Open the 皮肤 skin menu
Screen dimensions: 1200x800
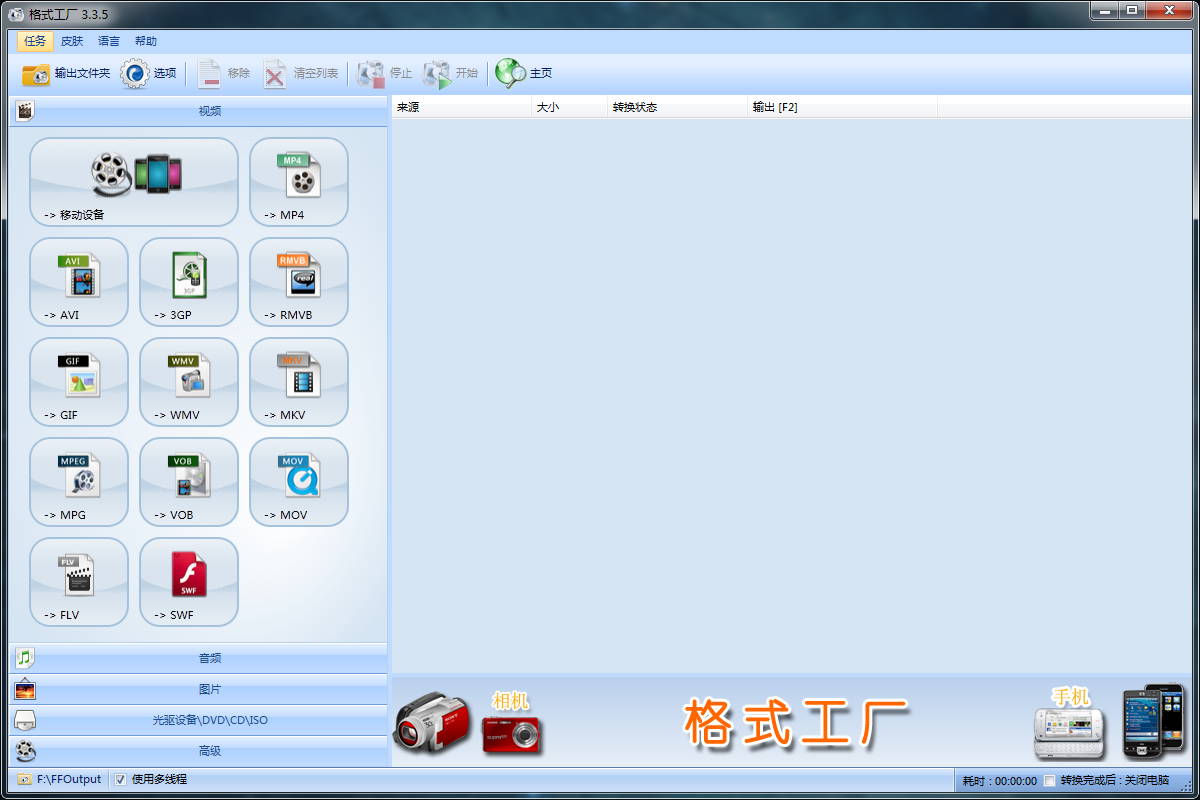(x=72, y=41)
